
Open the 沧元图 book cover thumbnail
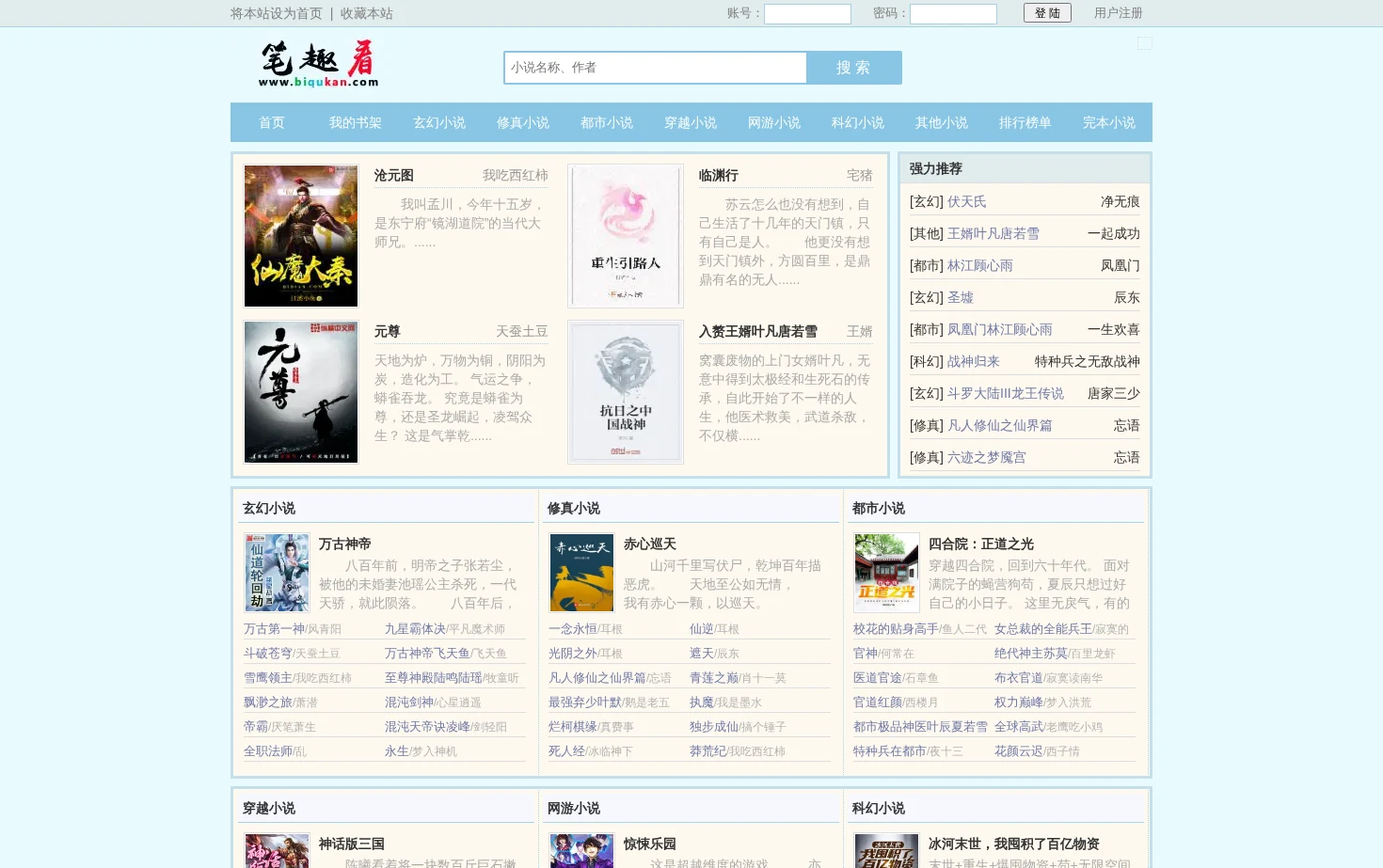point(301,236)
